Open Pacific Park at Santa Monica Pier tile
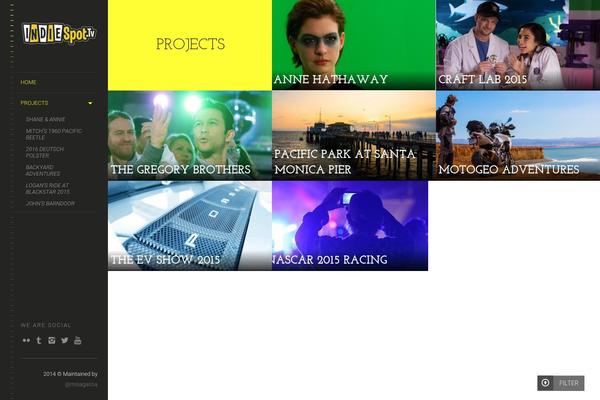The image size is (600, 400). tap(354, 136)
